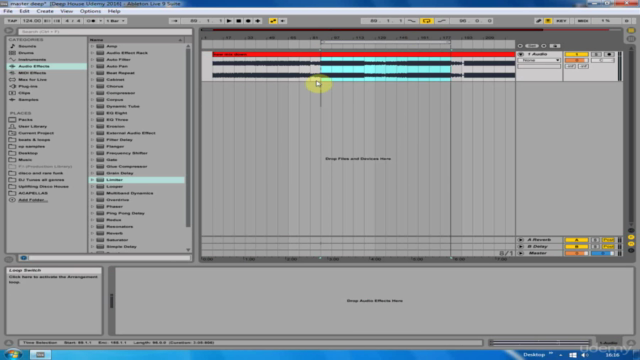Image resolution: width=640 pixels, height=360 pixels.
Task: Open the View menu
Action: tap(66, 11)
